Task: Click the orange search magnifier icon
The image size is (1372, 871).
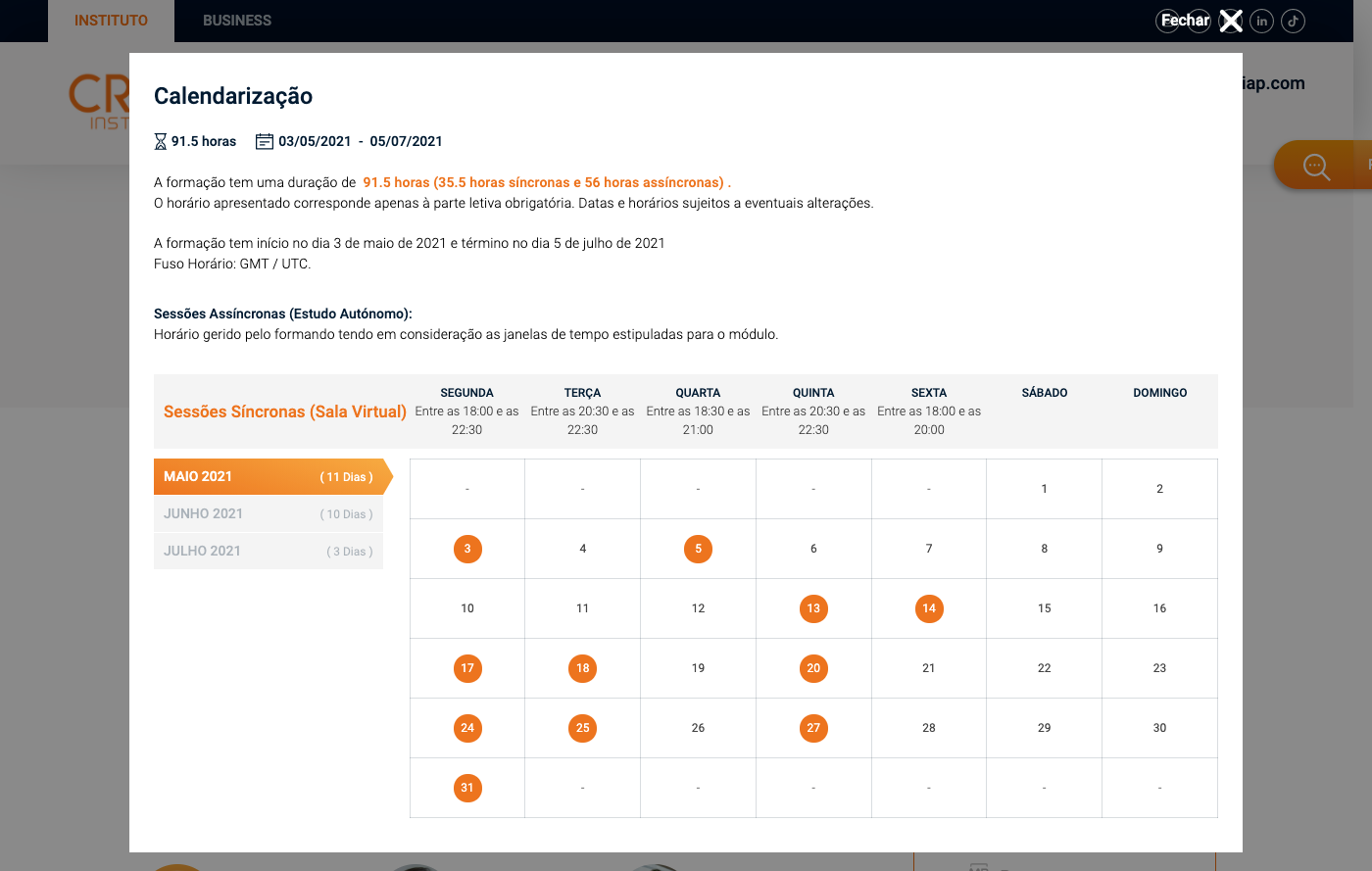Action: [x=1316, y=167]
